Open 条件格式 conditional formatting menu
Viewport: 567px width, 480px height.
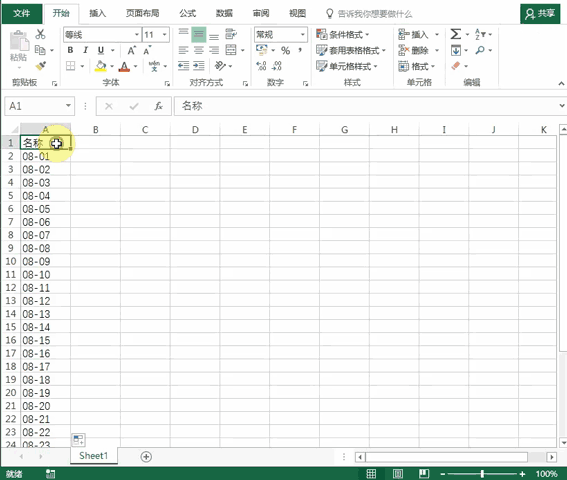(x=342, y=34)
